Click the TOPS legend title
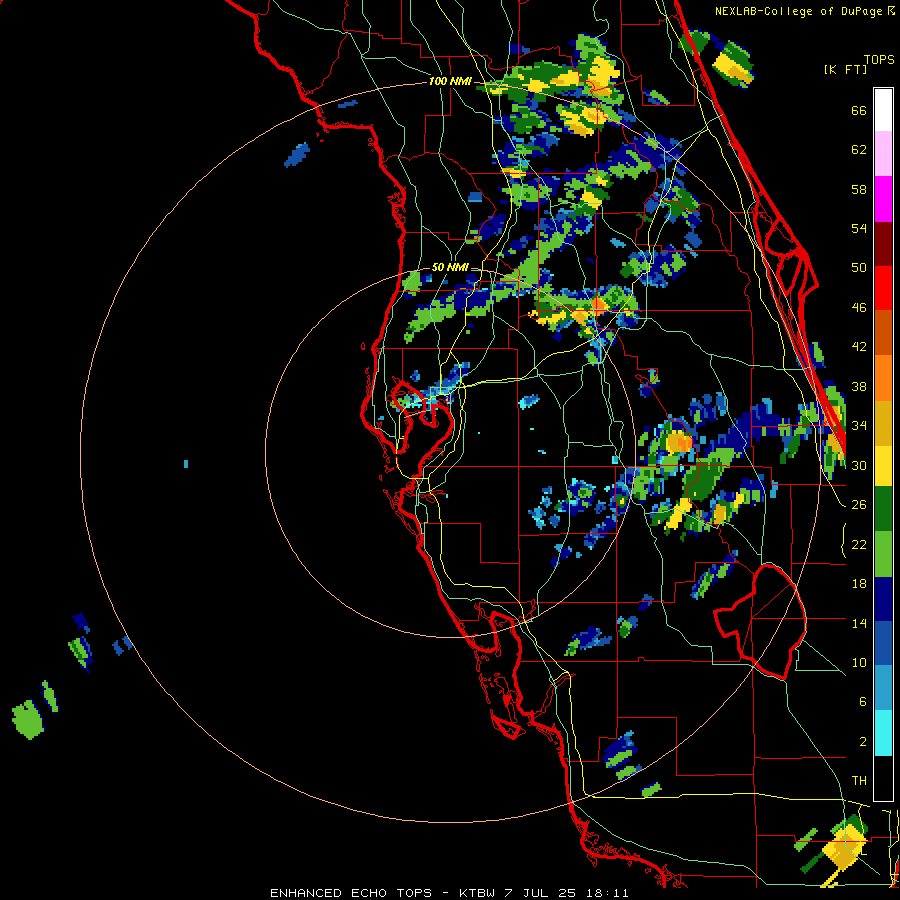Viewport: 900px width, 900px height. tap(879, 59)
